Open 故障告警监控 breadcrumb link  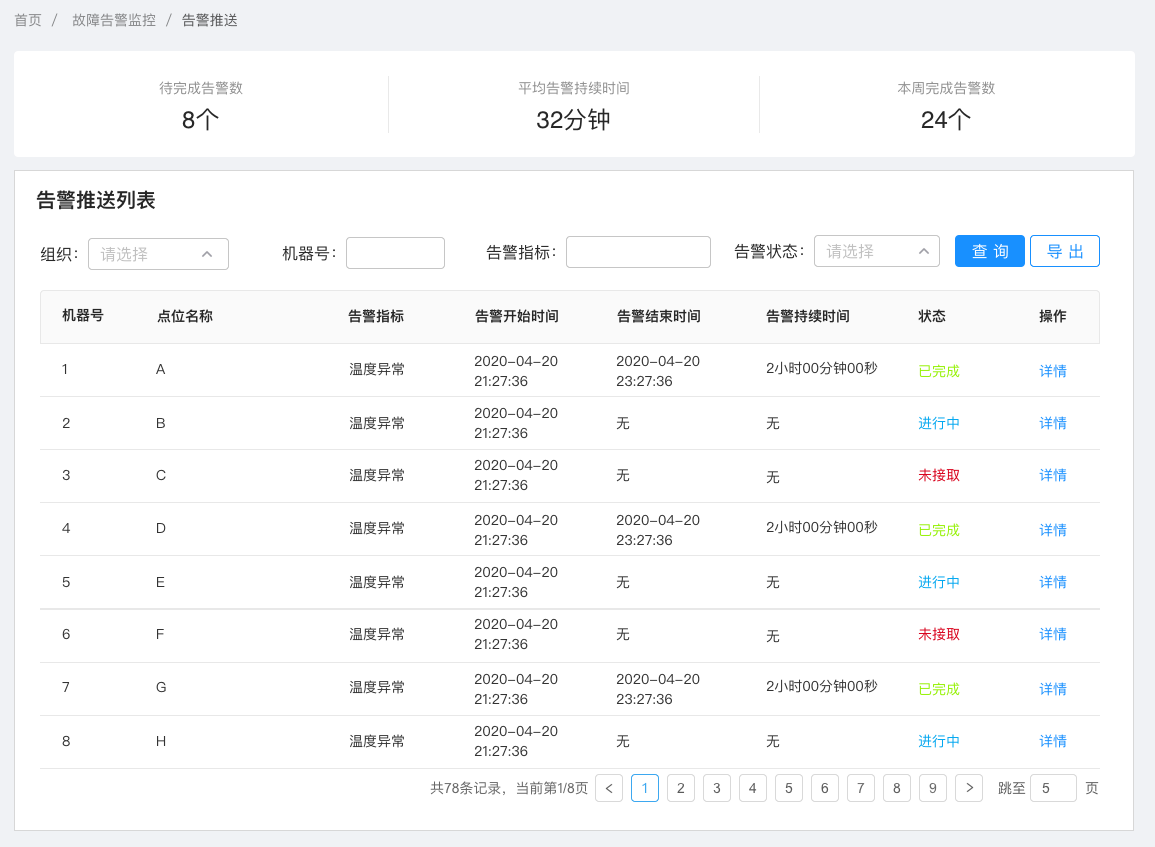(x=114, y=20)
